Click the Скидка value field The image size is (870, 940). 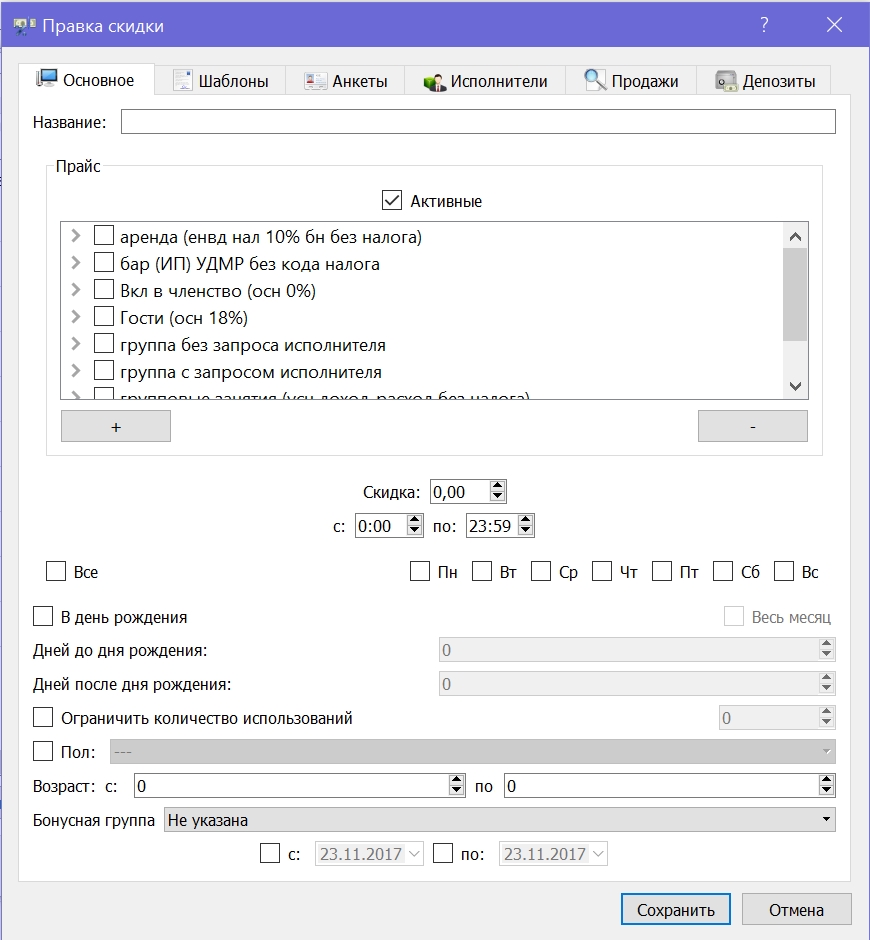(x=460, y=492)
